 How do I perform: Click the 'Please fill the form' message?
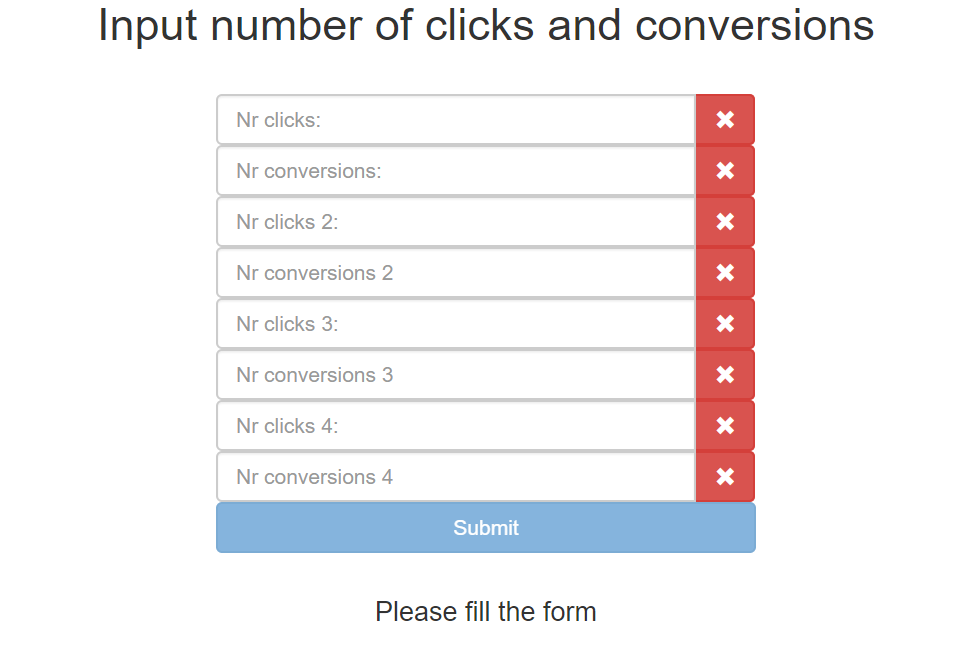click(486, 612)
